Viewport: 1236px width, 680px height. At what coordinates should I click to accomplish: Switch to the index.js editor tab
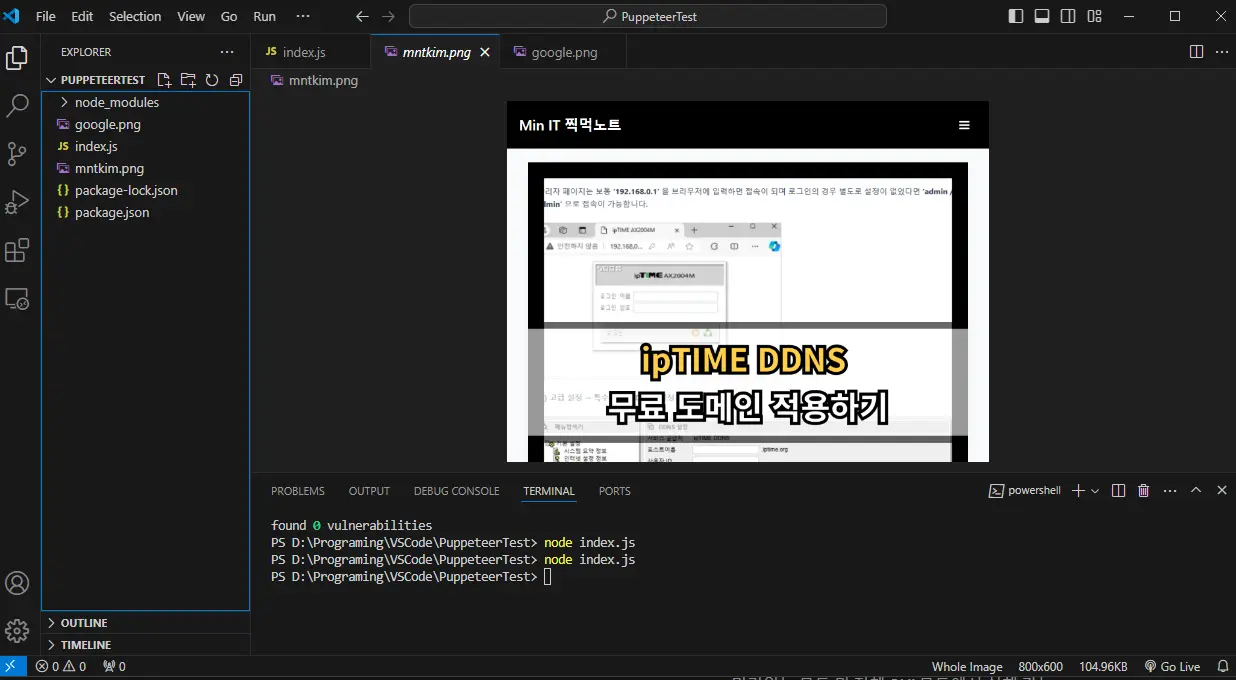(x=310, y=52)
